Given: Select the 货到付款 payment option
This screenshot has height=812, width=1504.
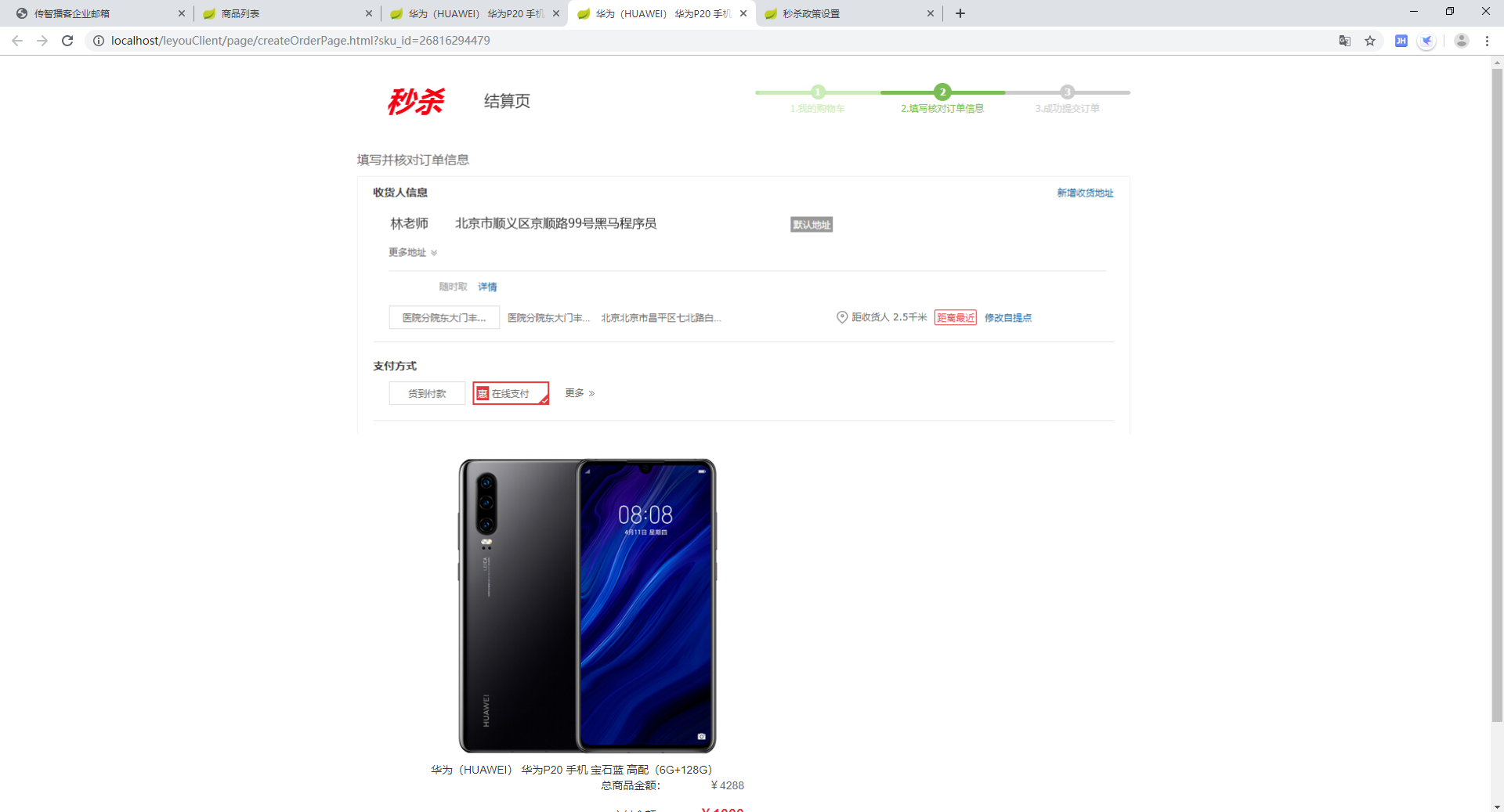Looking at the screenshot, I should 427,393.
